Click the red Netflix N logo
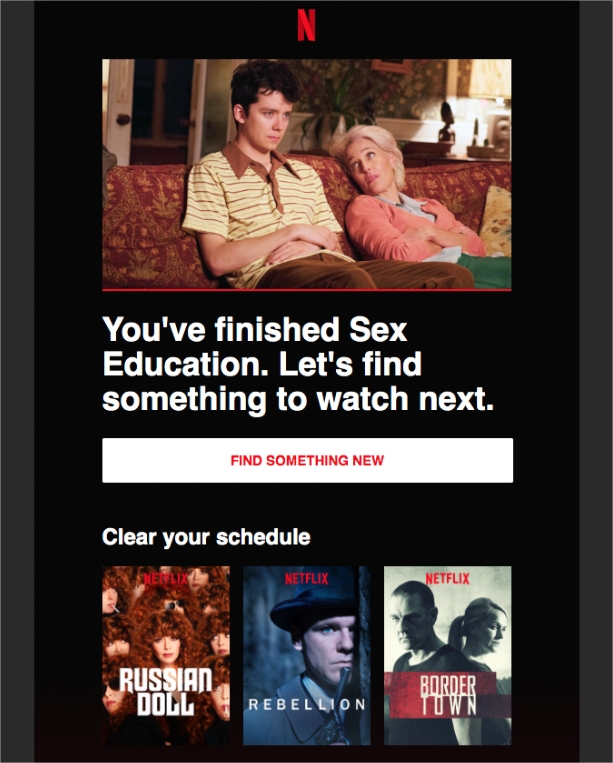Screen dimensions: 613x763 pyautogui.click(x=306, y=25)
